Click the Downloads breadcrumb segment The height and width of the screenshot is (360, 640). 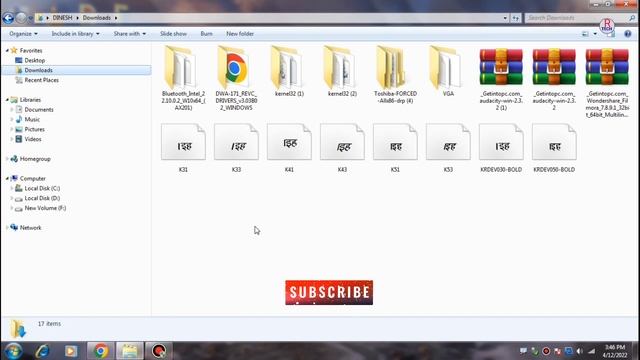point(97,18)
